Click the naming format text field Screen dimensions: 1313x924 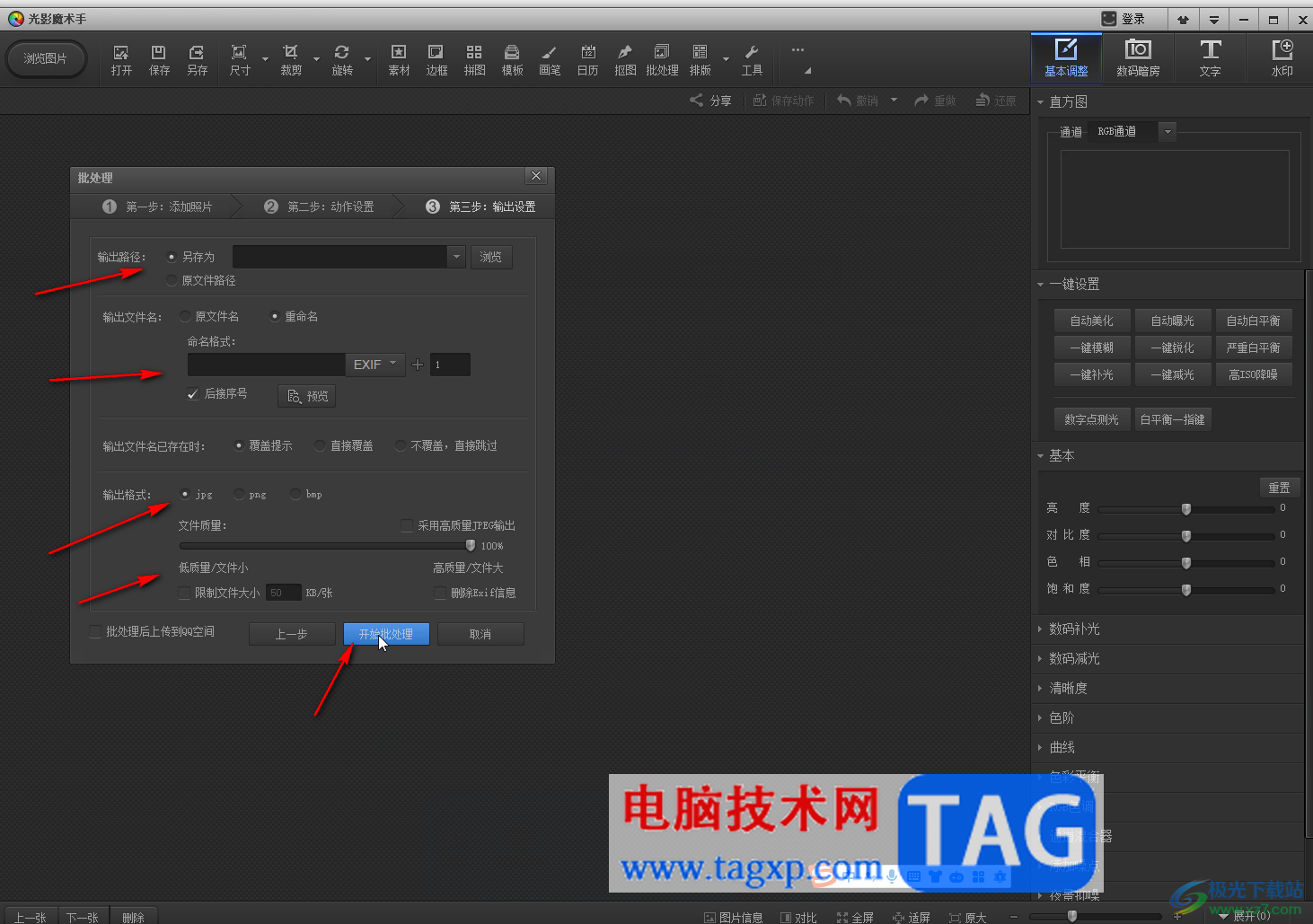click(267, 365)
